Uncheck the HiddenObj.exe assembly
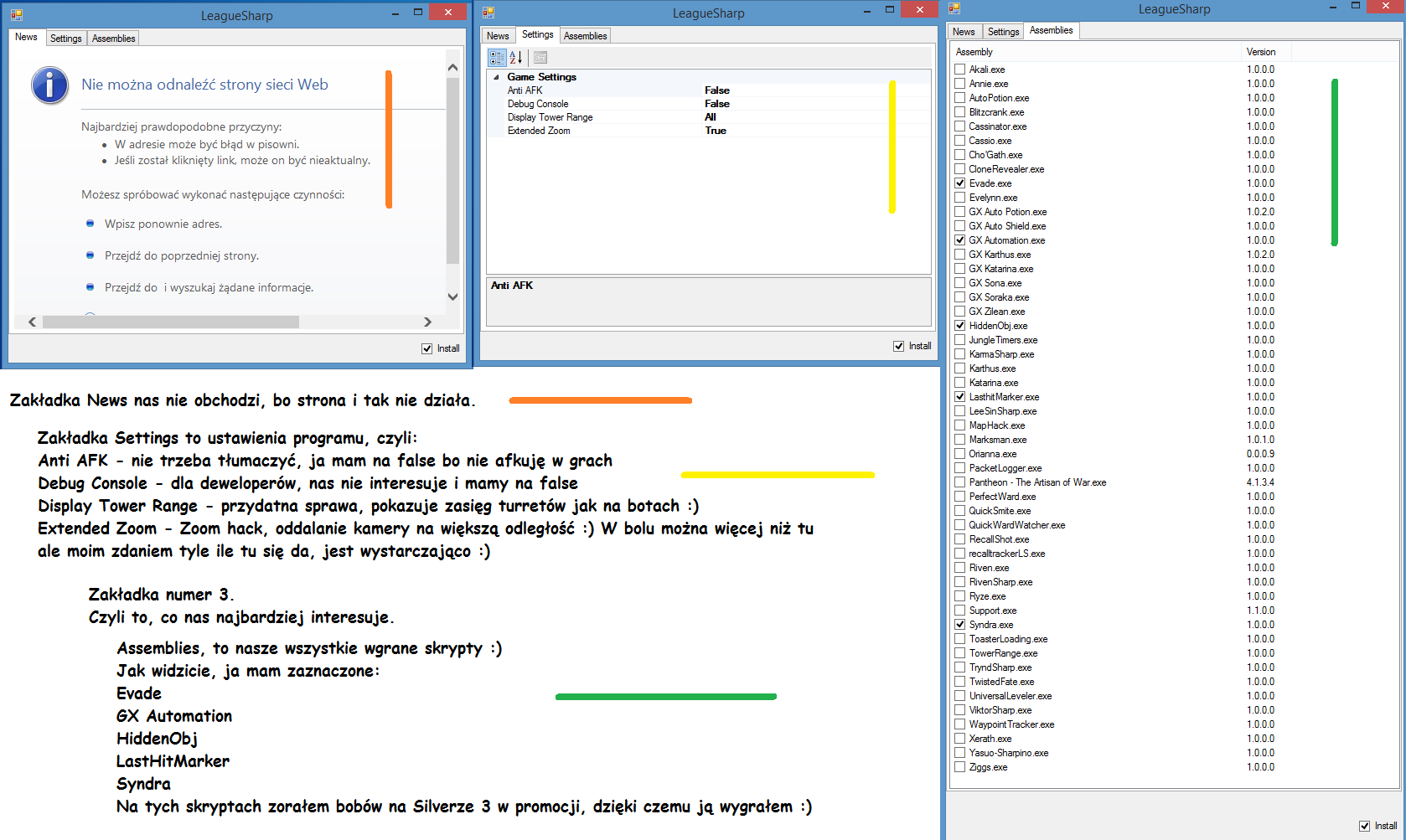Viewport: 1406px width, 840px height. coord(960,326)
